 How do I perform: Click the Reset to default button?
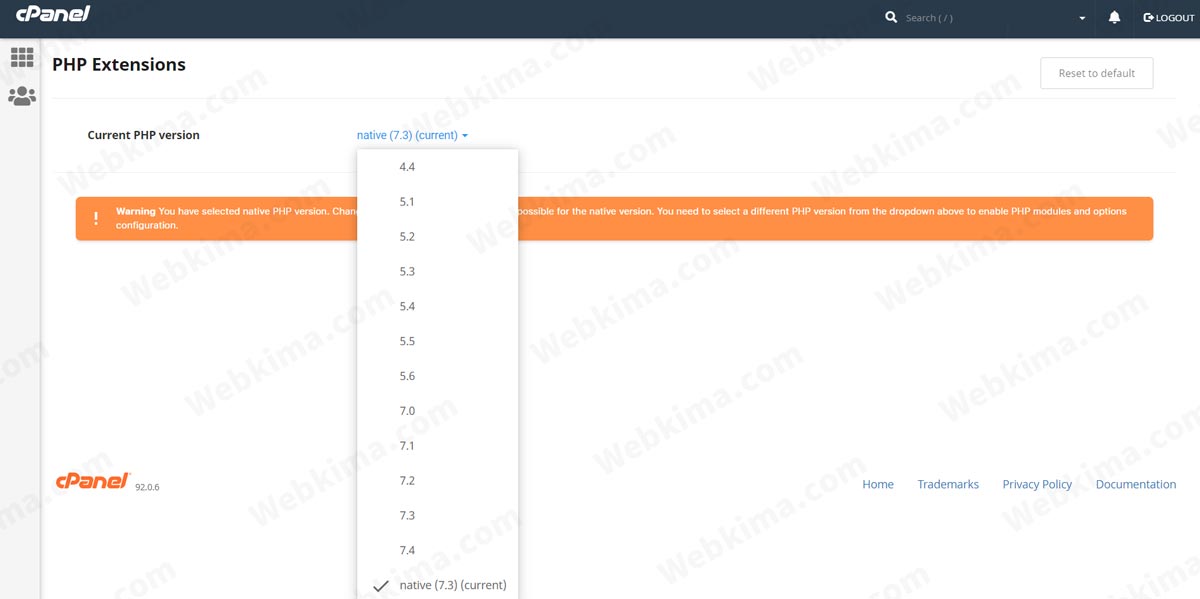click(1097, 73)
